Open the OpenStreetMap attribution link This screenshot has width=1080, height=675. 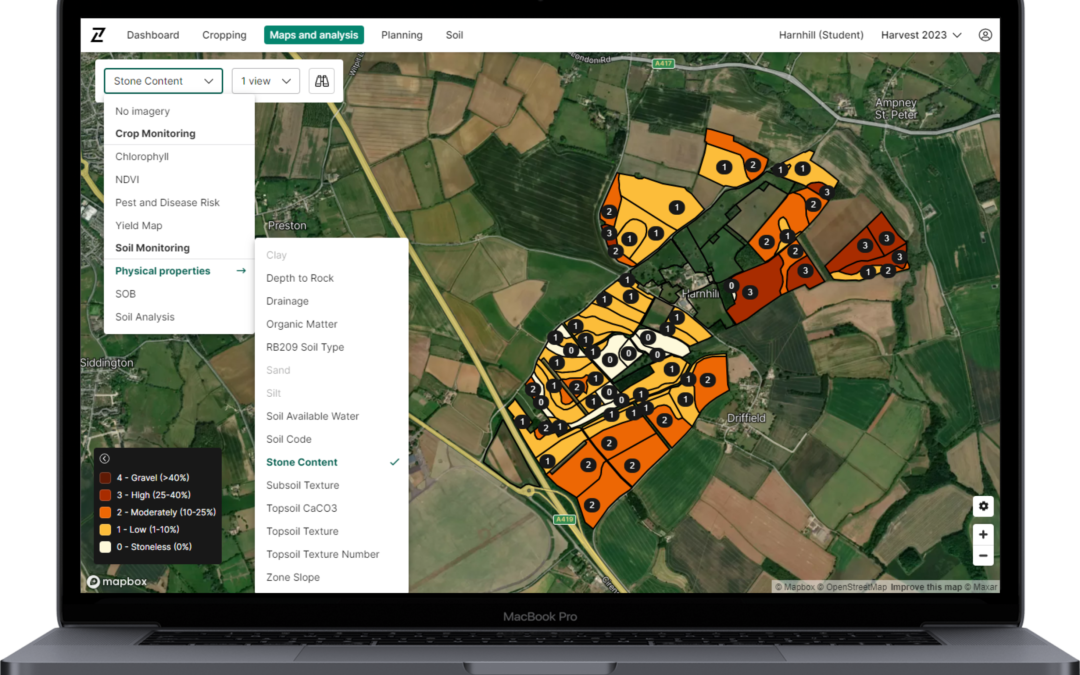[852, 587]
